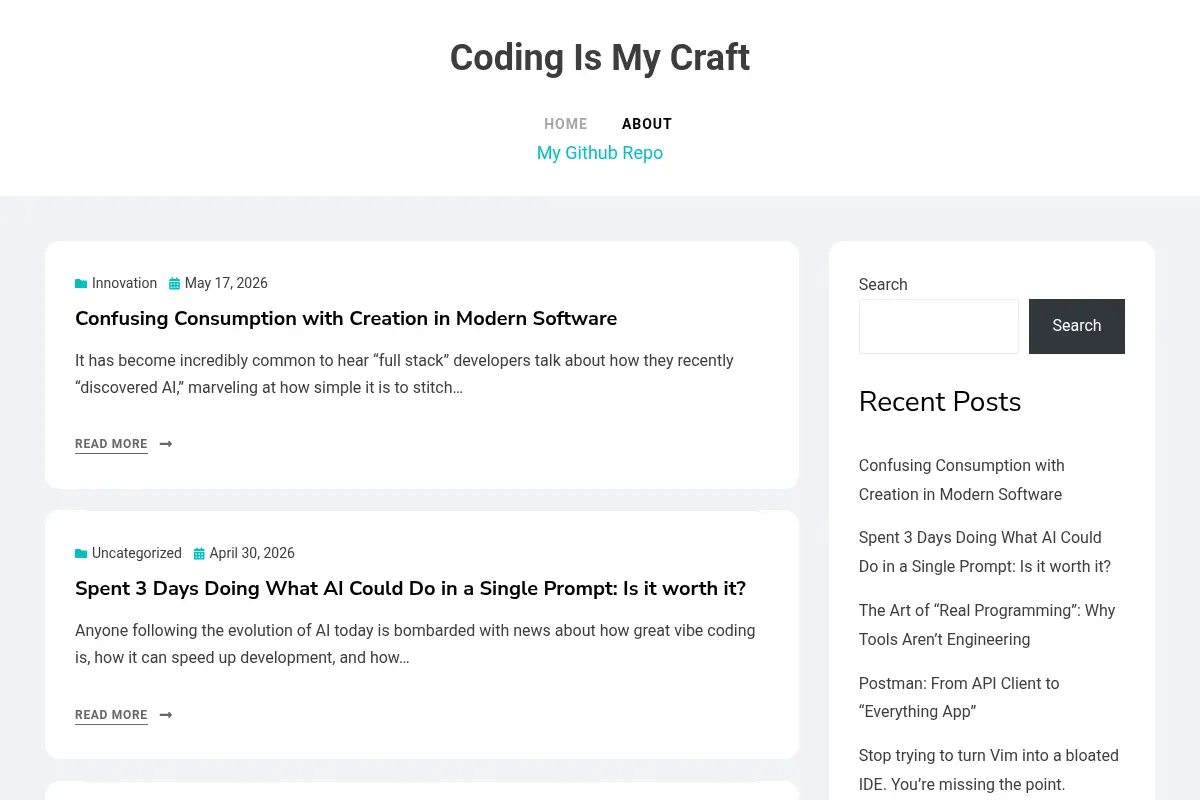Open recent post The Art of Real Programming
This screenshot has width=1200, height=800.
(987, 625)
